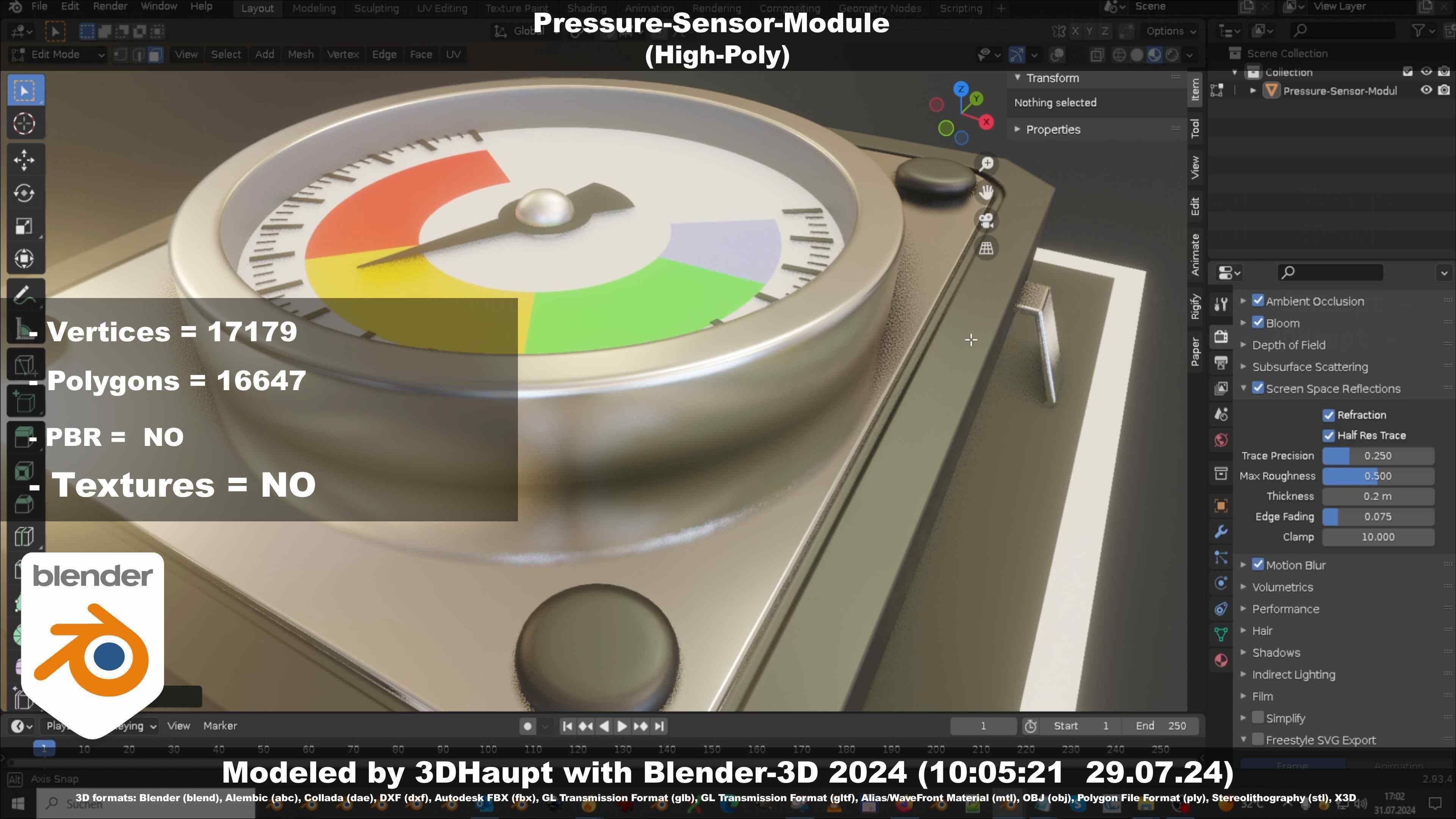Open the Vertex menu

pyautogui.click(x=343, y=55)
